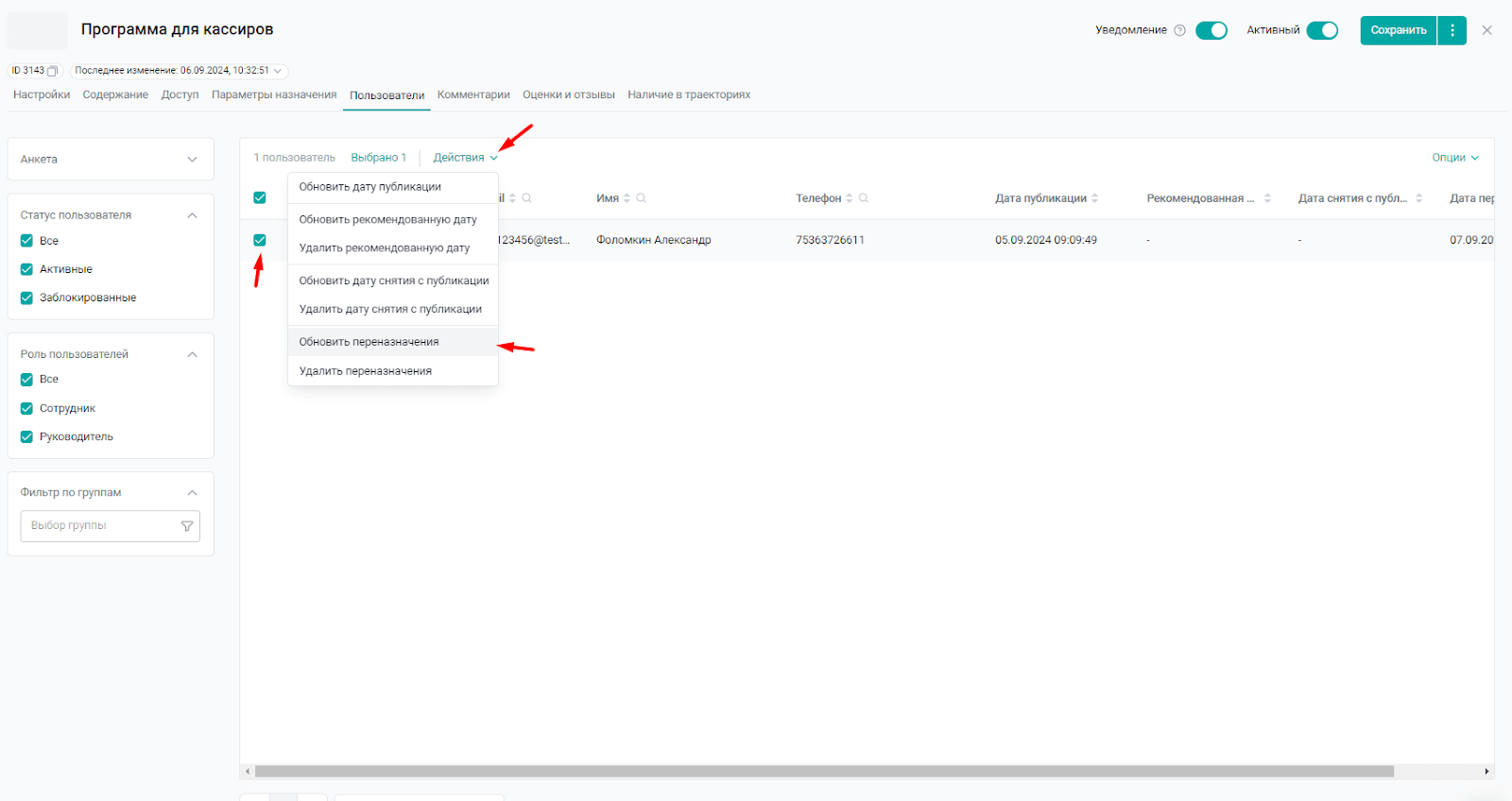Open the Опции dropdown
The width and height of the screenshot is (1512, 801).
click(x=1454, y=158)
